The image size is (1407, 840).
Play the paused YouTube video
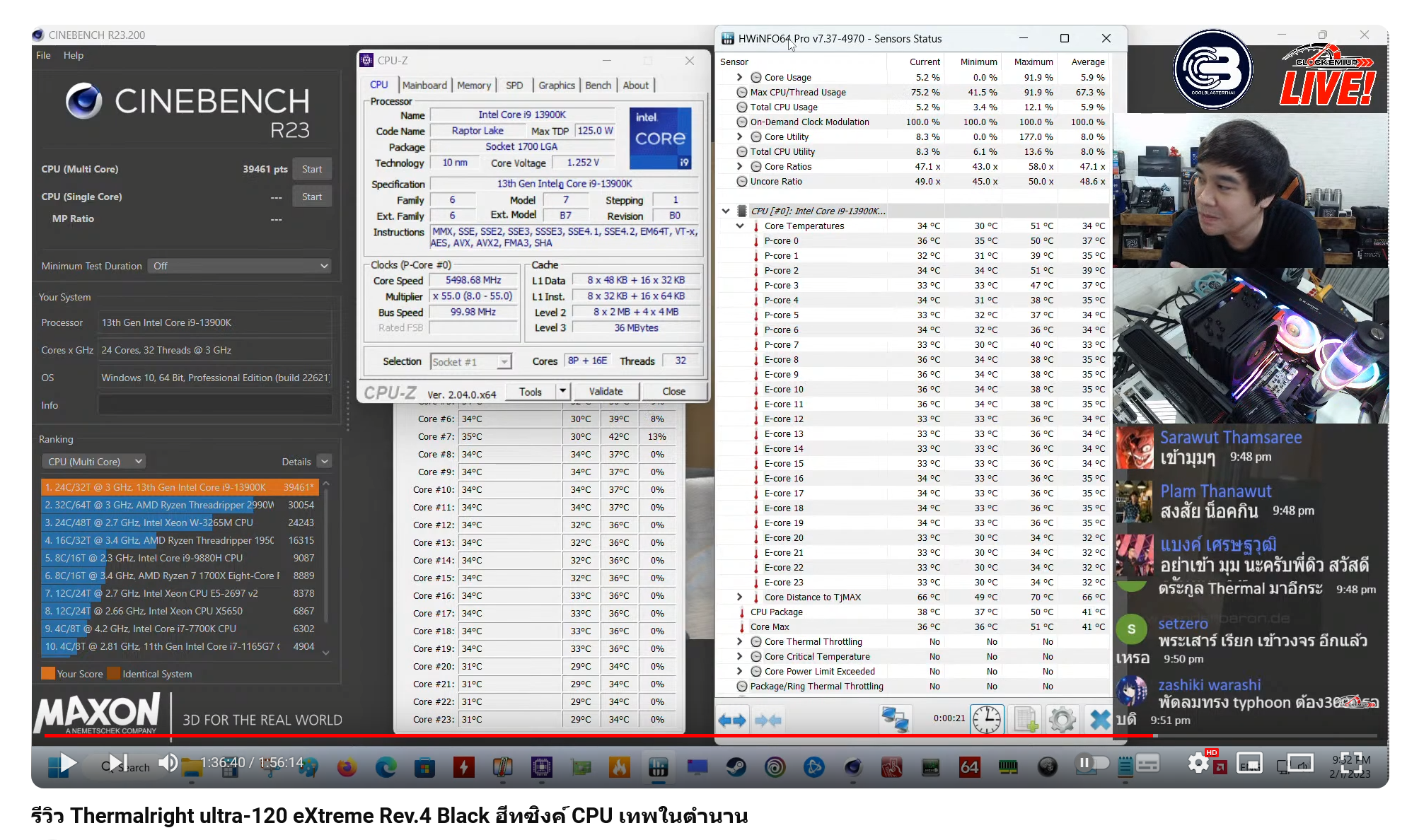coord(68,763)
